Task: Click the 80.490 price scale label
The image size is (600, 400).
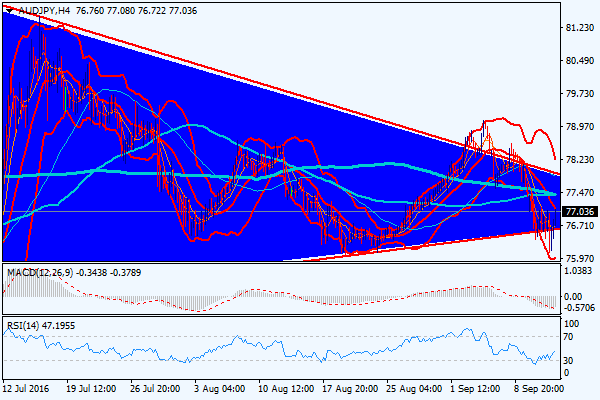Action: 580,61
